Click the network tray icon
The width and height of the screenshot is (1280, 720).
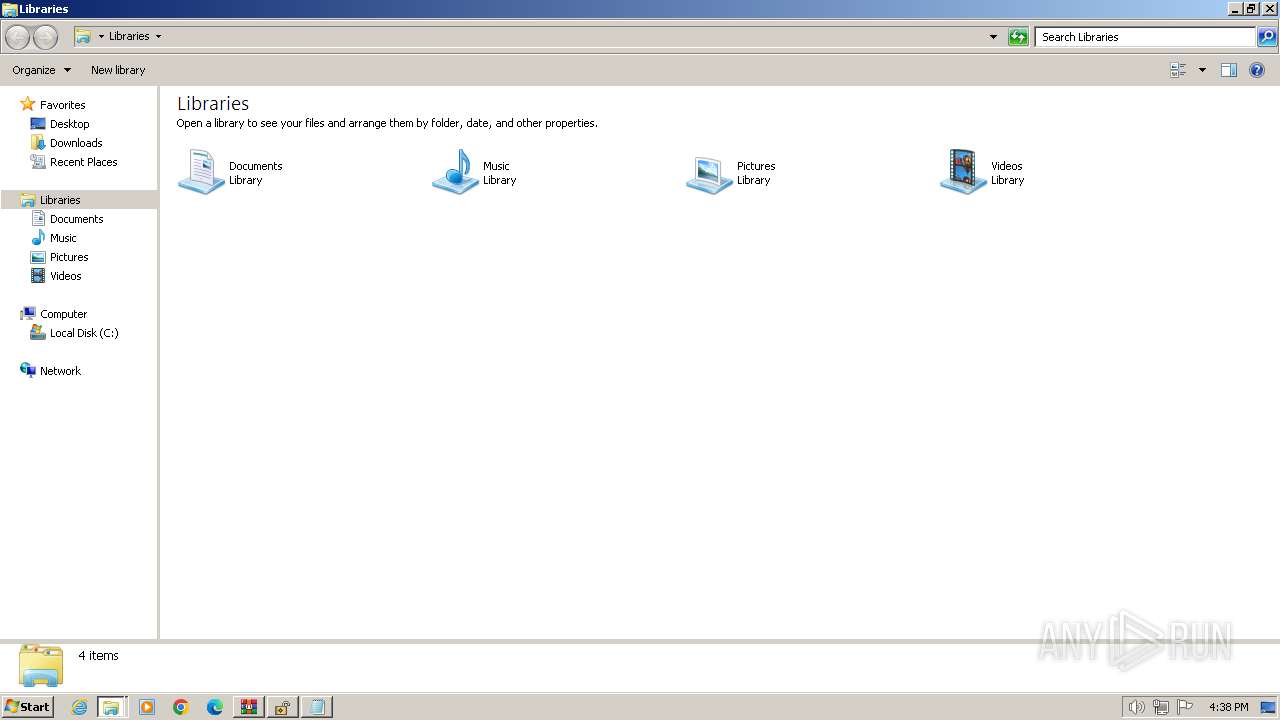pyautogui.click(x=1161, y=707)
